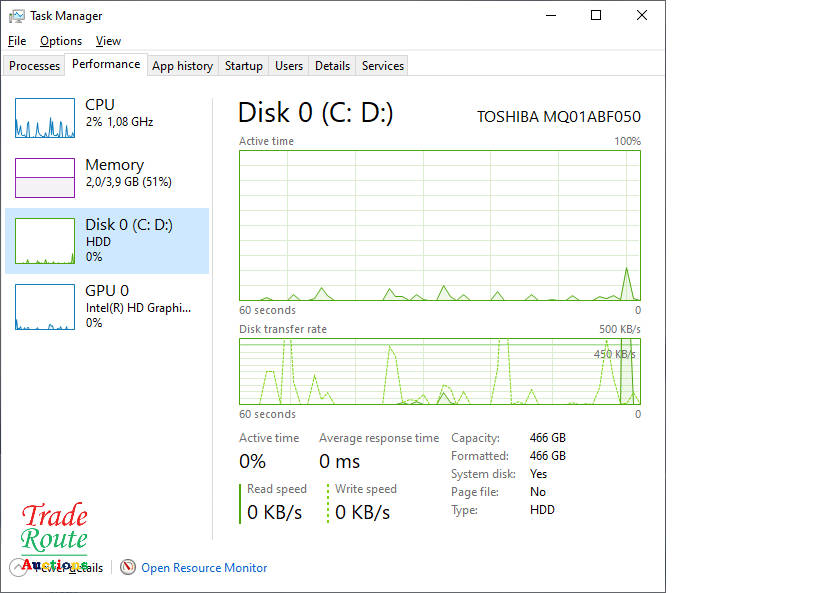
Task: Open the File menu
Action: tap(17, 41)
